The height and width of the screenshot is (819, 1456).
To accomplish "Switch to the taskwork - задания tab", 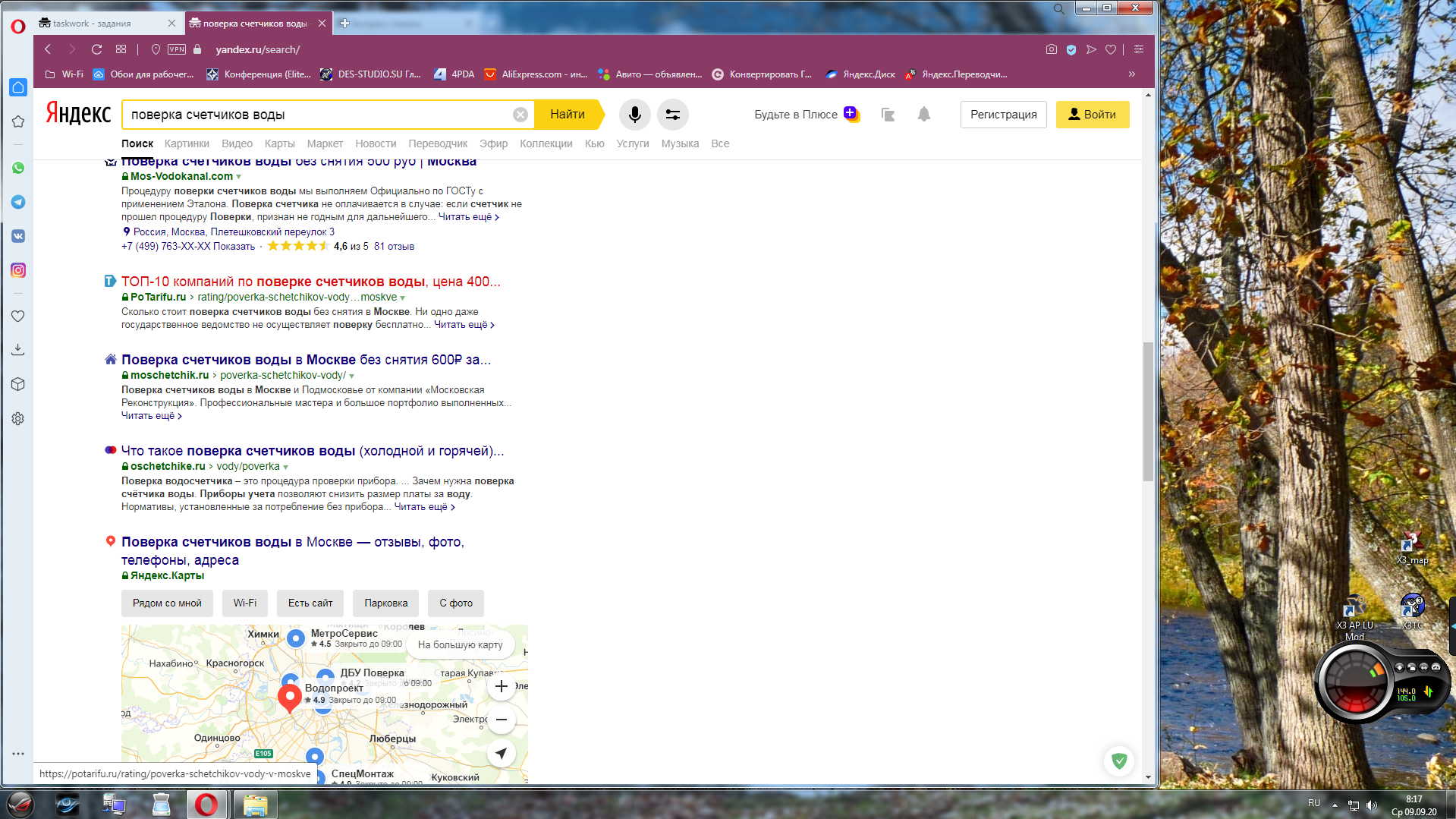I will pyautogui.click(x=107, y=24).
